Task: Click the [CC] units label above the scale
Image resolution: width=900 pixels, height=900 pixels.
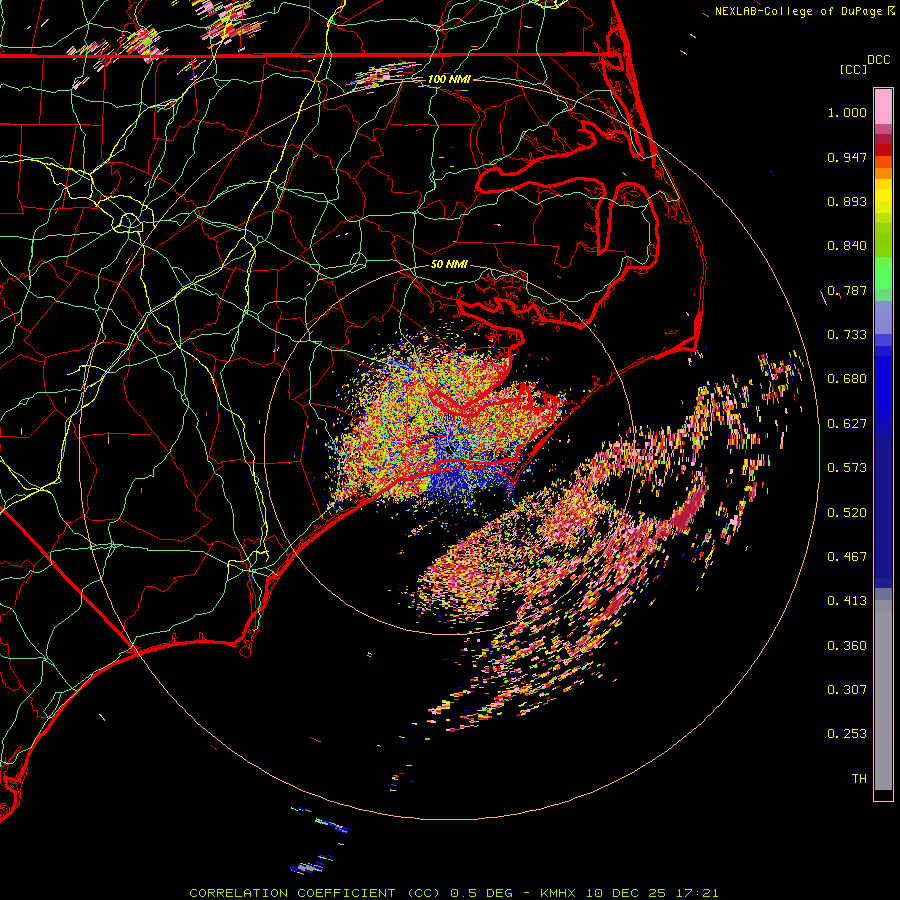Action: [853, 69]
